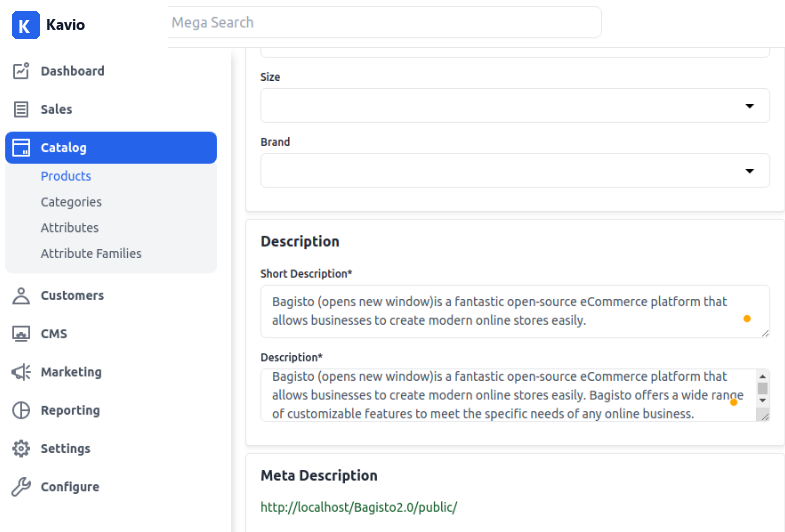This screenshot has width=785, height=532.
Task: Click the Dashboard chart icon
Action: 21,71
